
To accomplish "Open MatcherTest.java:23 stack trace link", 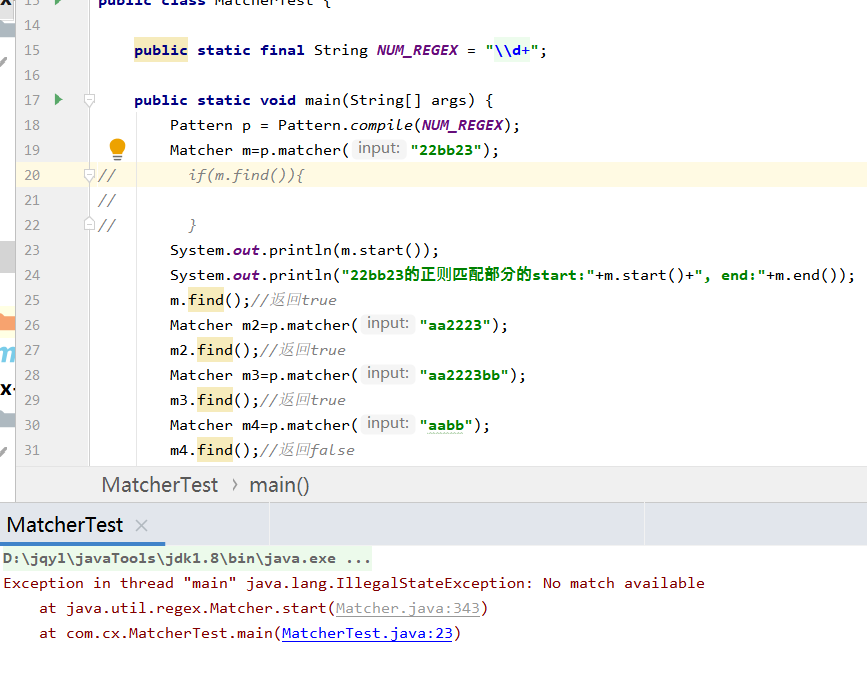I will (x=367, y=633).
